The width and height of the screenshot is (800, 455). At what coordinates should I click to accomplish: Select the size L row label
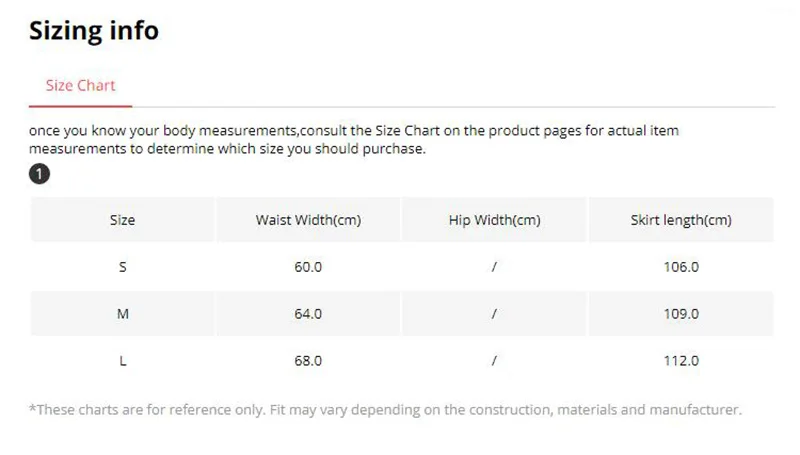[x=122, y=361]
